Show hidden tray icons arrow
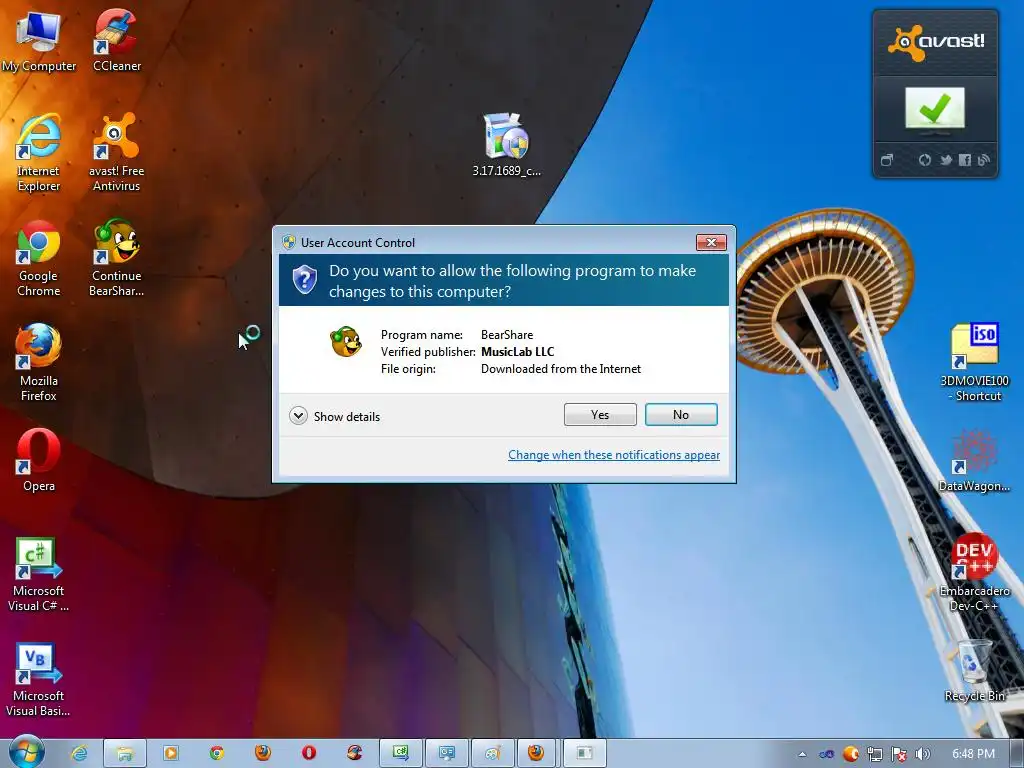Screen dimensions: 1024x768 pos(802,754)
